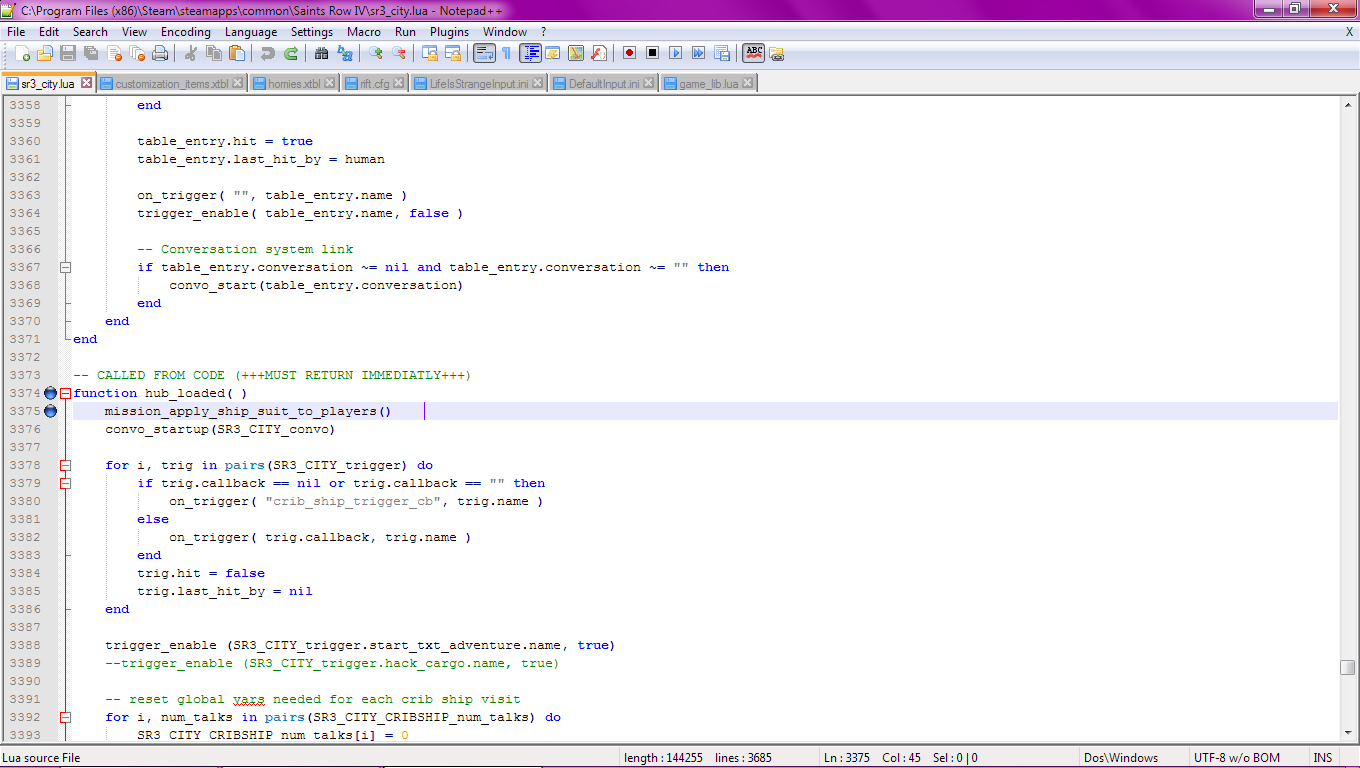Click the vertical scrollbar down arrow
The image size is (1360, 768).
coord(1348,733)
